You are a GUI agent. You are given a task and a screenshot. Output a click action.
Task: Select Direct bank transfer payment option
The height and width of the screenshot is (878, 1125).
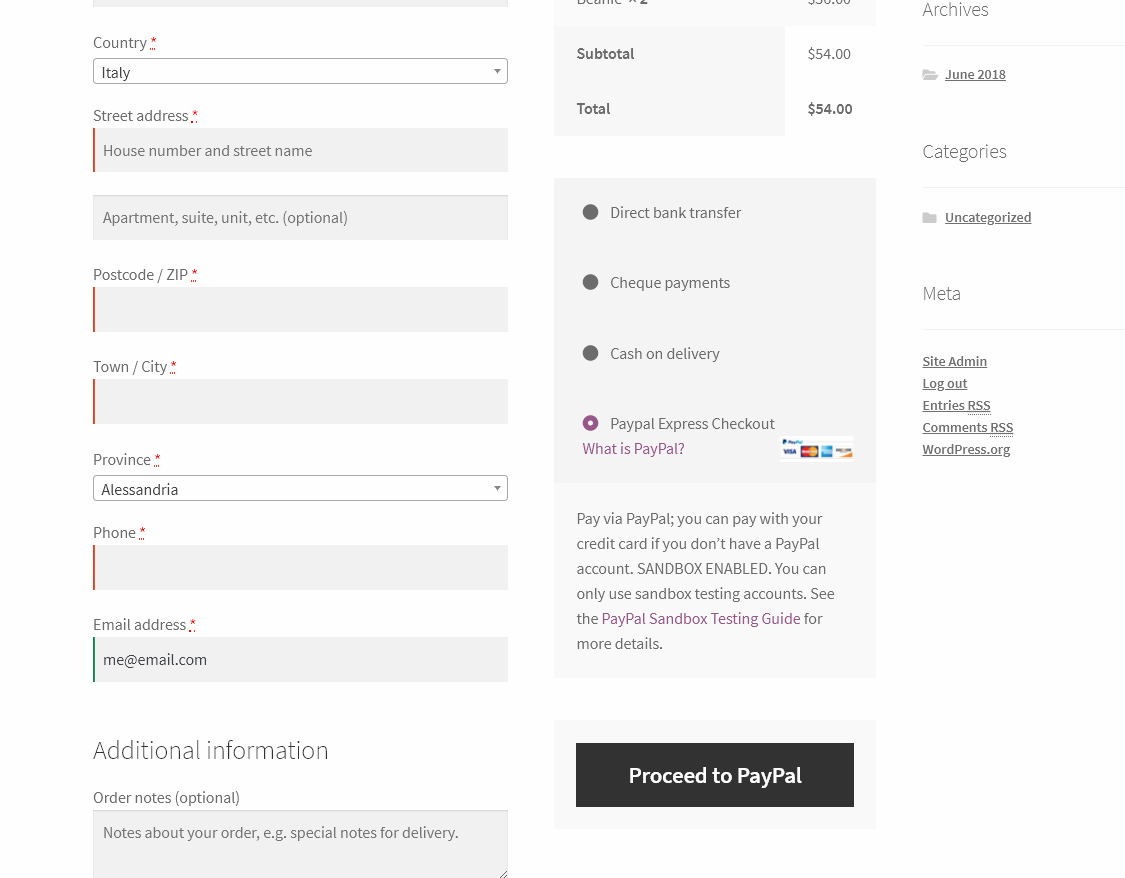pyautogui.click(x=590, y=212)
